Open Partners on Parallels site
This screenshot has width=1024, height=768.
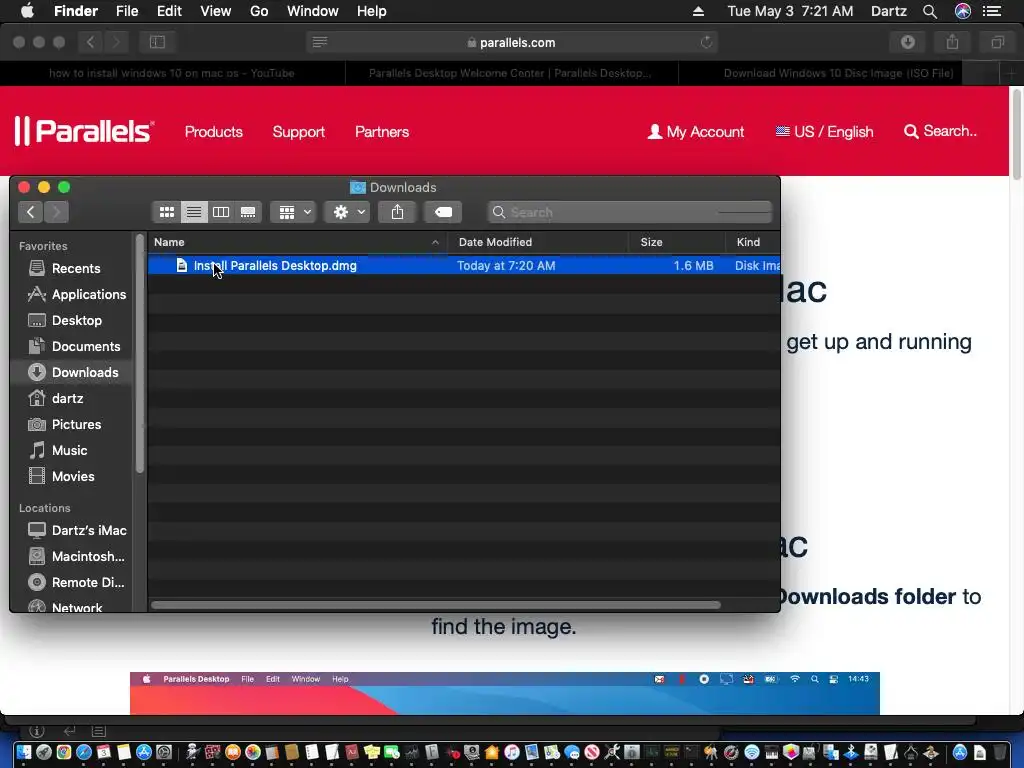[382, 132]
